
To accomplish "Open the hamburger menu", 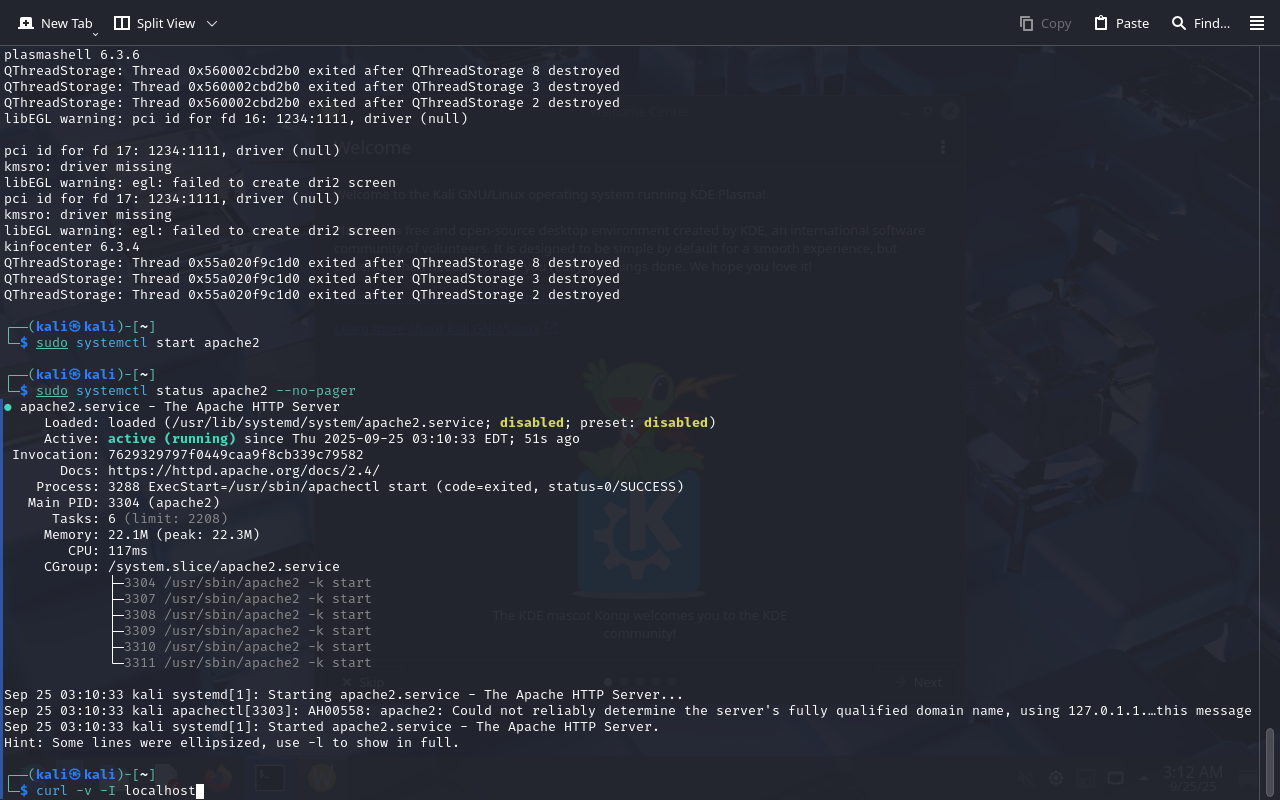I will pos(1257,23).
